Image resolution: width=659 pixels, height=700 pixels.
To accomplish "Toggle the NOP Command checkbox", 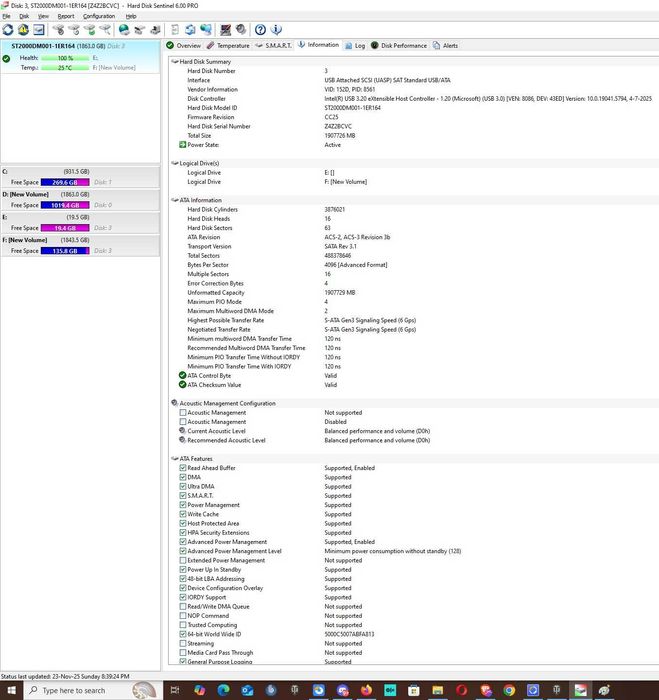I will [x=183, y=616].
